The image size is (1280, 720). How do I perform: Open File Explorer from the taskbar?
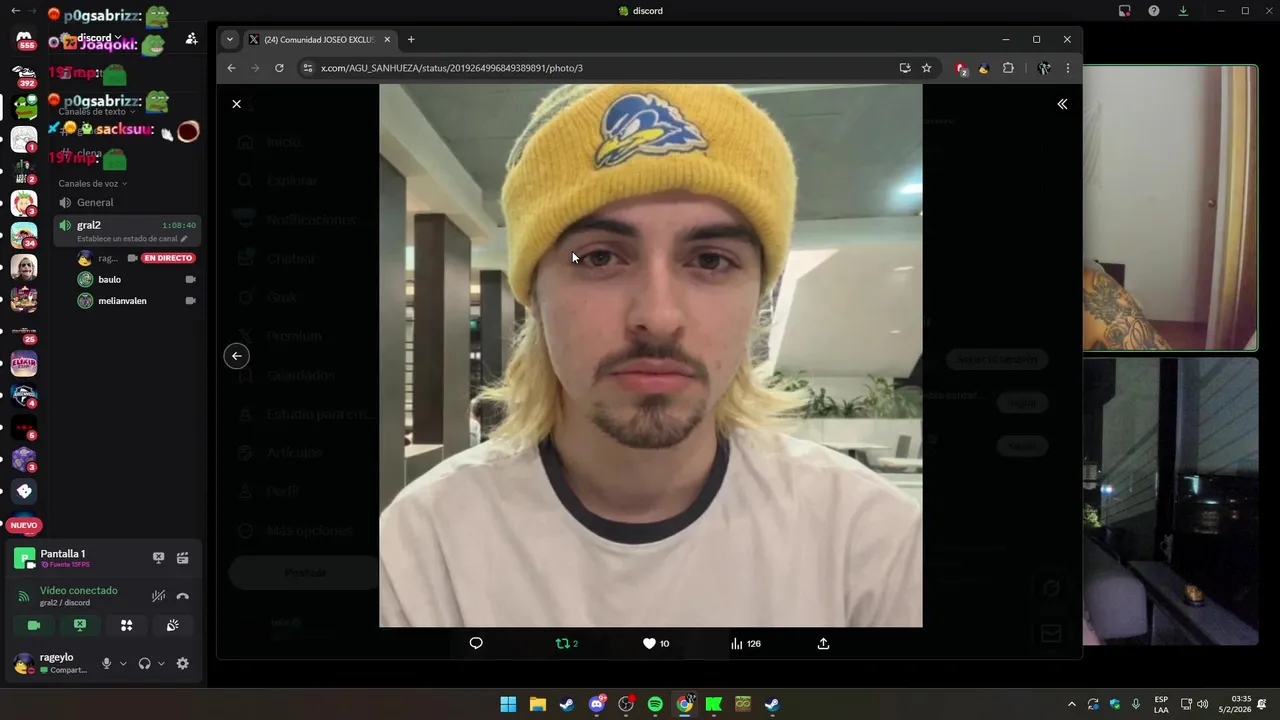click(x=537, y=704)
